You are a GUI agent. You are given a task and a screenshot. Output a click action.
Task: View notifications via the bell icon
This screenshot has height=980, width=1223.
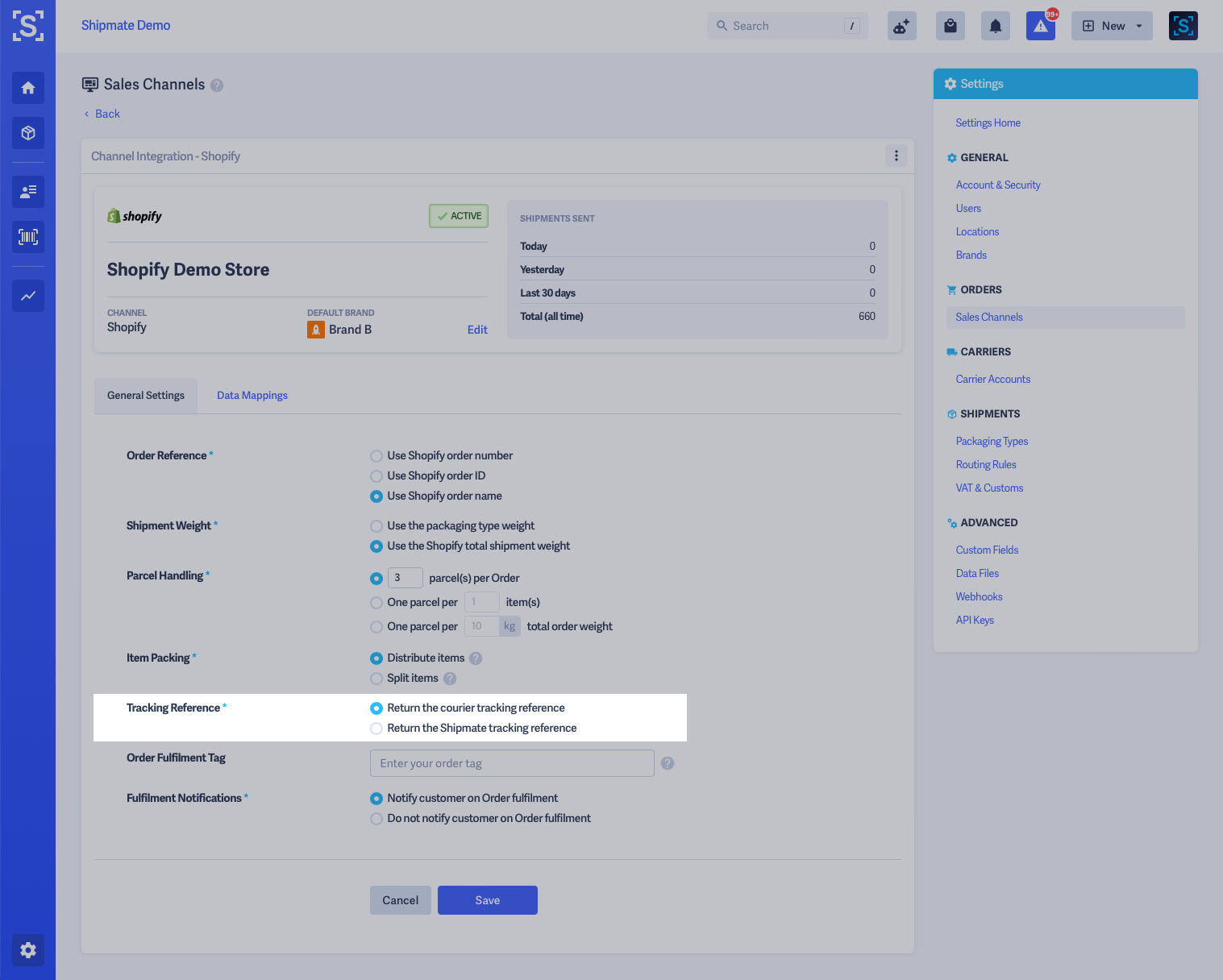click(x=995, y=25)
